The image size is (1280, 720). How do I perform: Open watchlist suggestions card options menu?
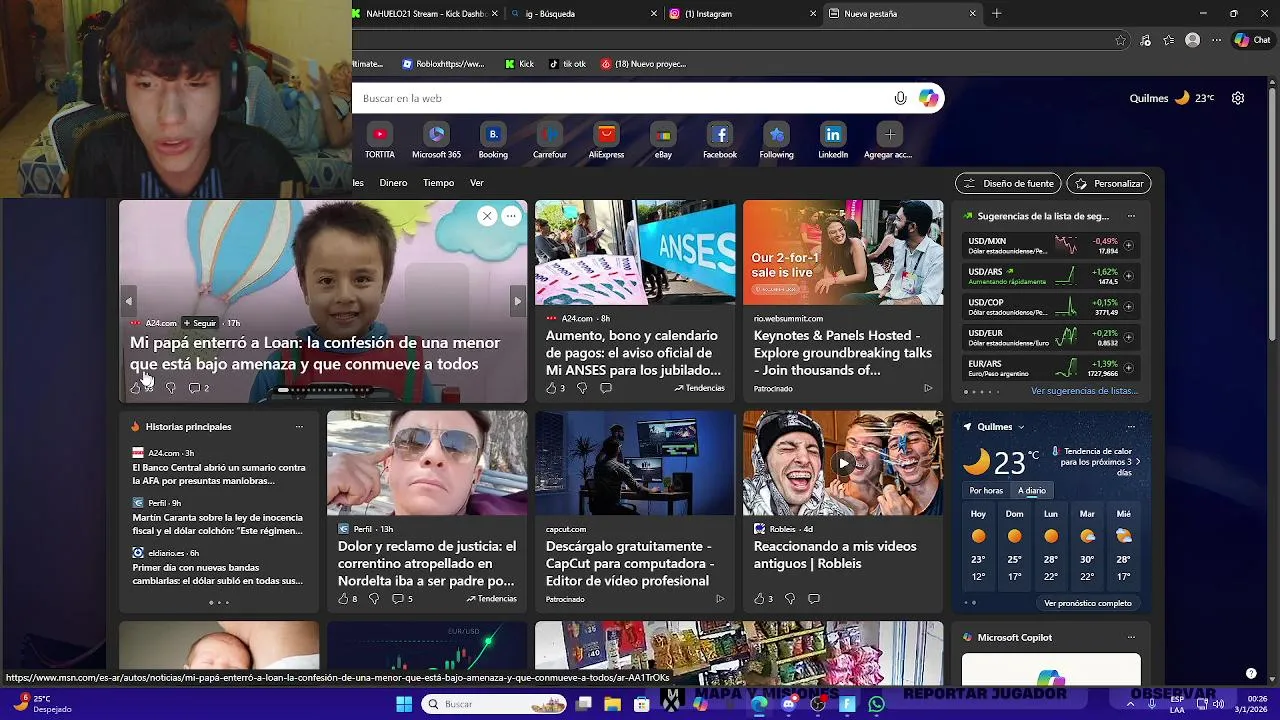(1131, 216)
